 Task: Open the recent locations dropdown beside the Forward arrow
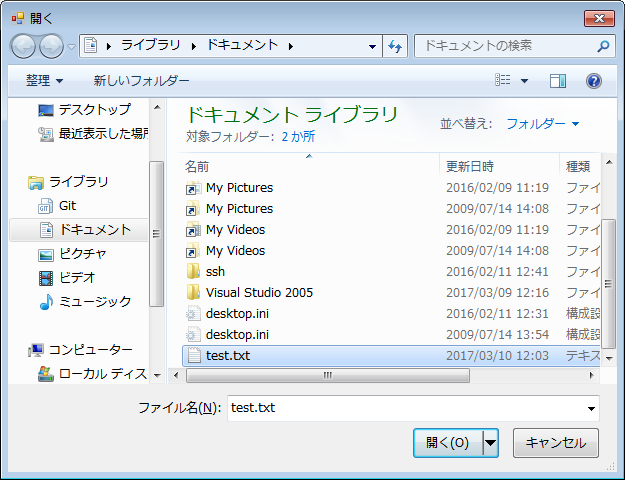coord(71,47)
